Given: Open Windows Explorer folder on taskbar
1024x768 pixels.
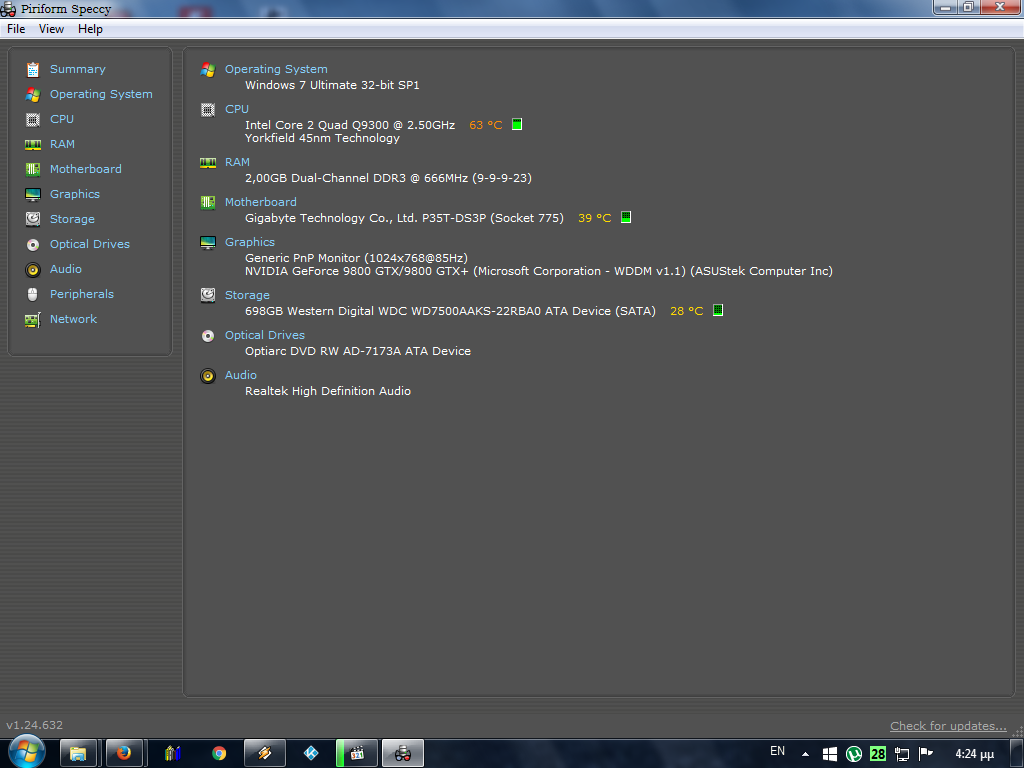Looking at the screenshot, I should [x=78, y=754].
